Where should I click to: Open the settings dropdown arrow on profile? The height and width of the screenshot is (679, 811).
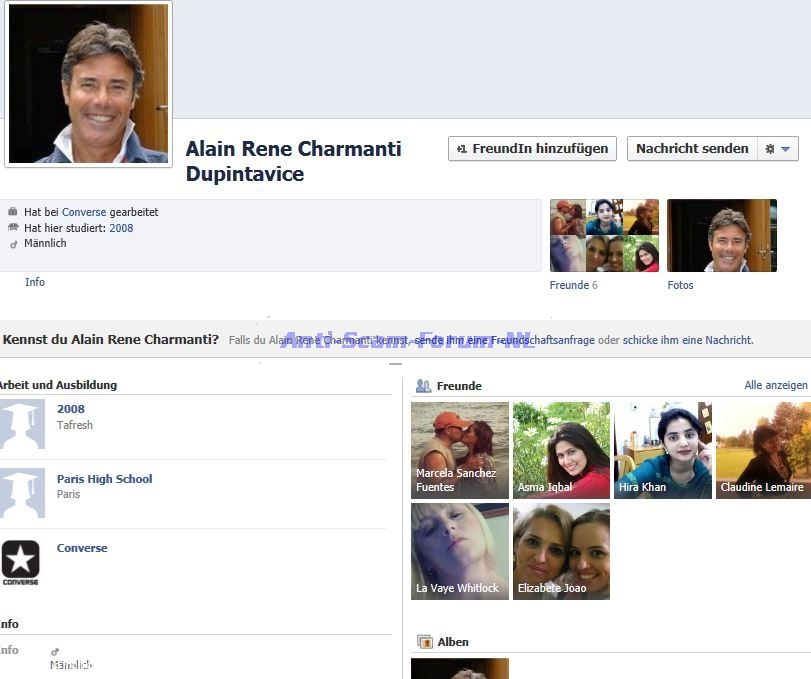click(786, 149)
